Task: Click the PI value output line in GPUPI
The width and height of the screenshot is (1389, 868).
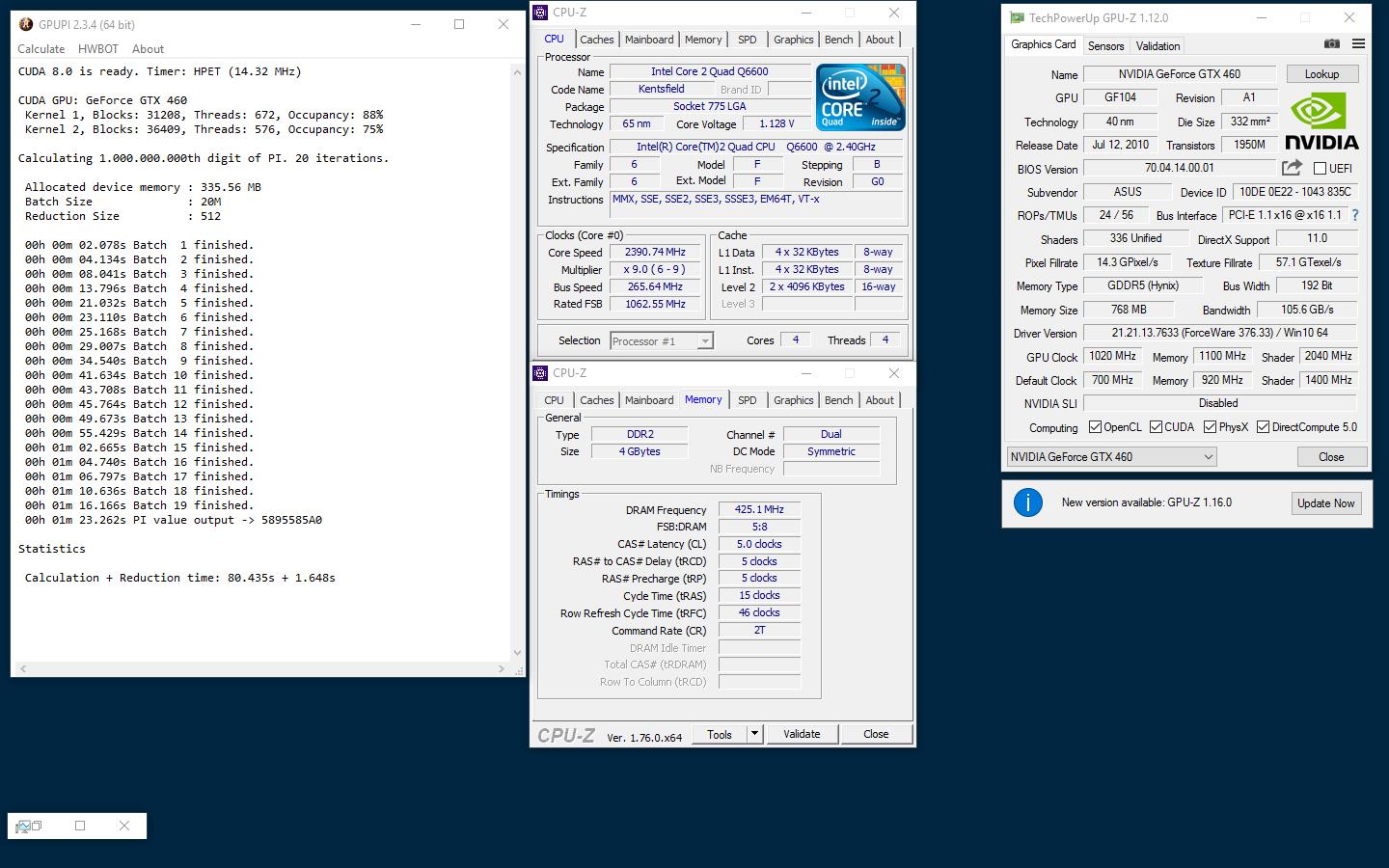Action: coord(174,520)
